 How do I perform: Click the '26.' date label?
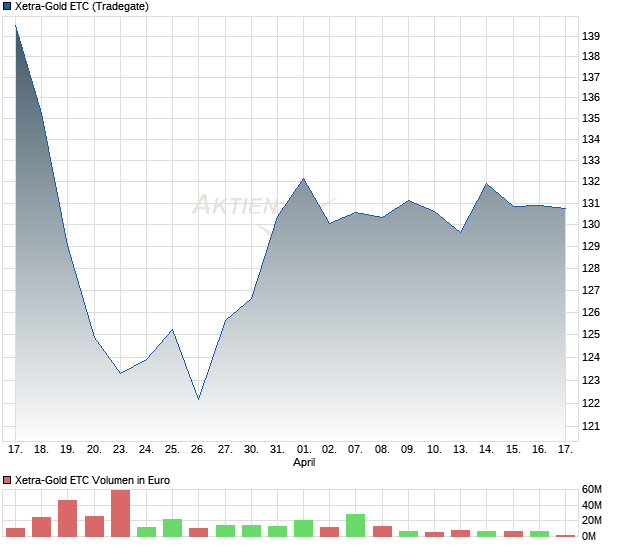click(x=198, y=450)
